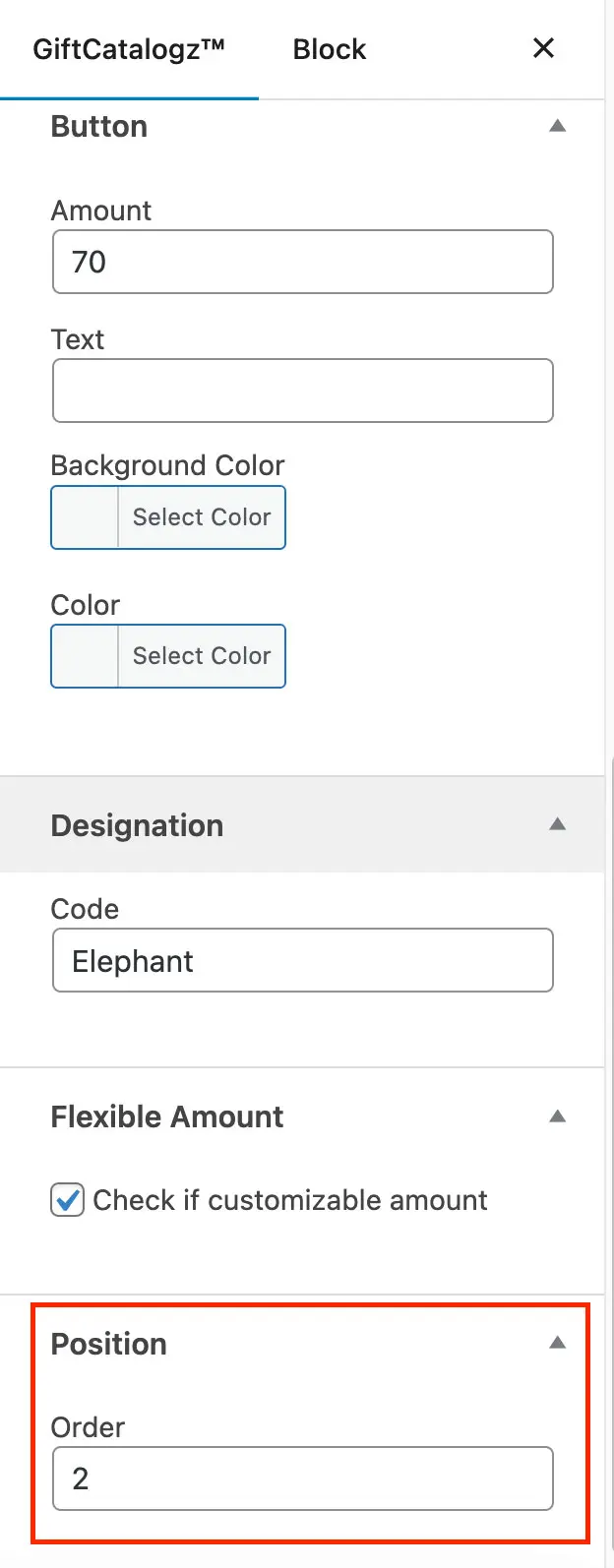Click the Button panel heading
614x1568 pixels.
pos(99,127)
